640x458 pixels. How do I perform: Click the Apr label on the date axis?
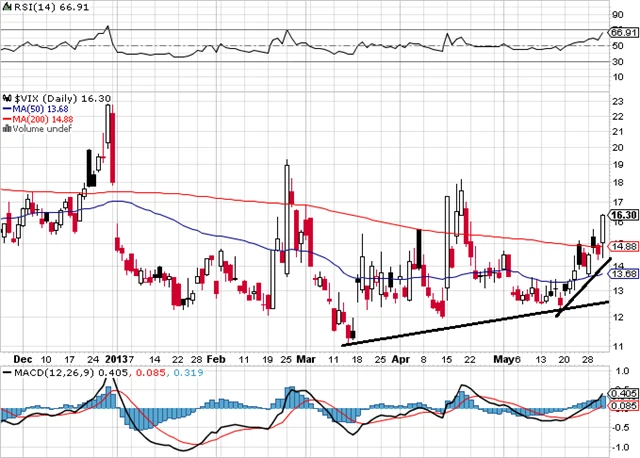(x=401, y=359)
